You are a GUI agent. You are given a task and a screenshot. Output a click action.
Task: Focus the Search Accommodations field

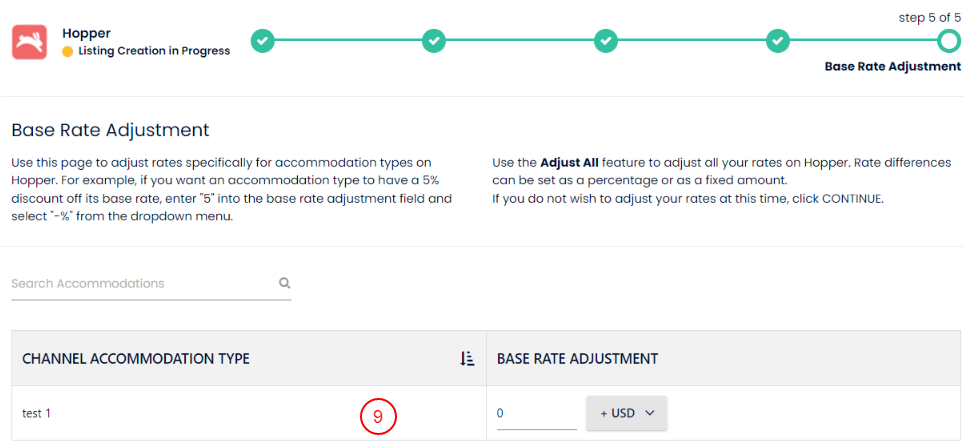coord(143,284)
